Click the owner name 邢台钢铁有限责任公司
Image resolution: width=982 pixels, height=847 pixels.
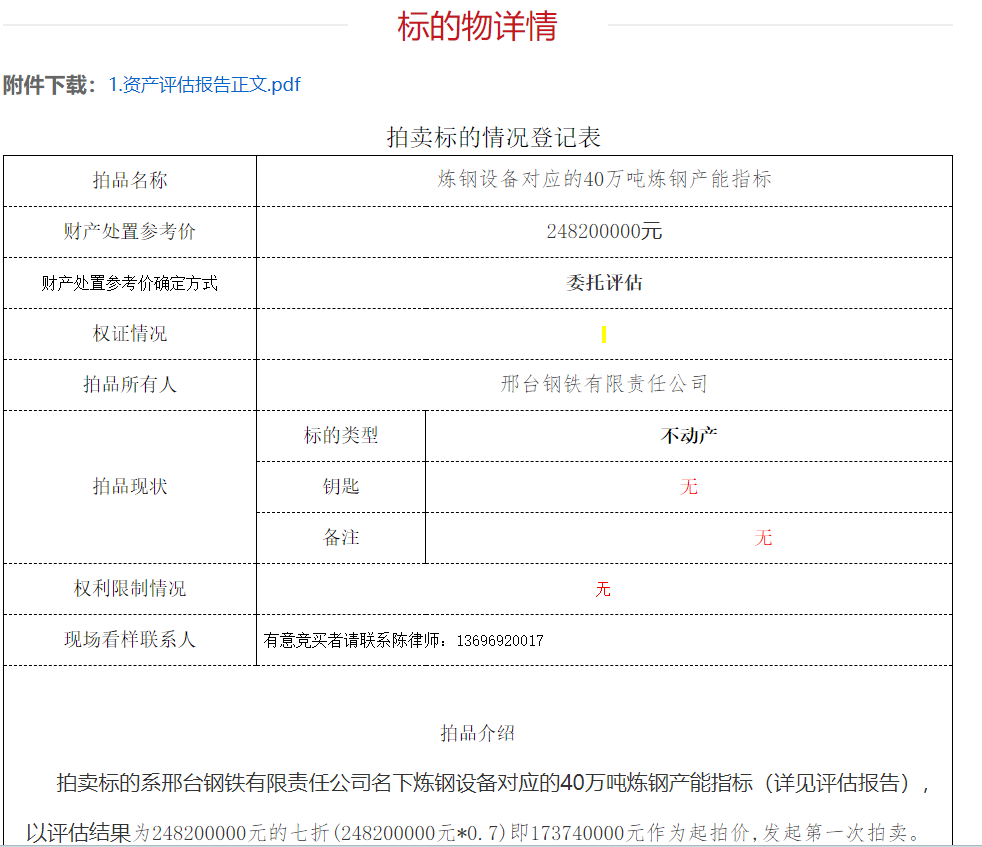click(604, 384)
